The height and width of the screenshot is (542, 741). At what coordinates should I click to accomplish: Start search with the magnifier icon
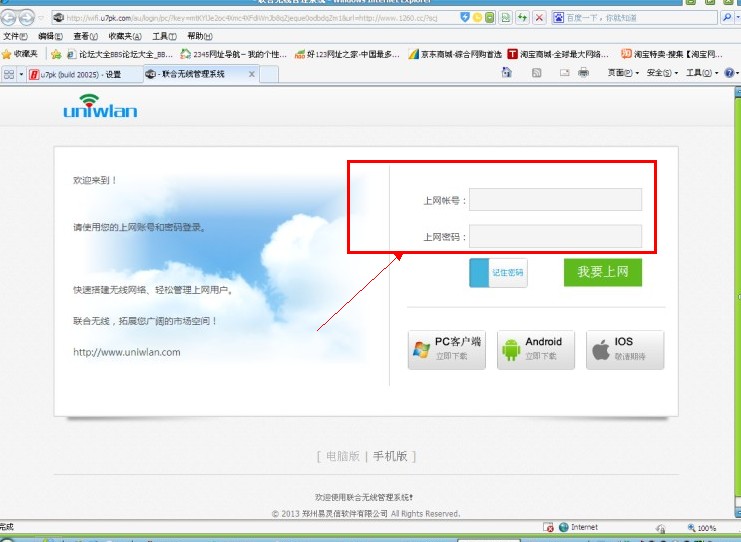click(x=727, y=18)
